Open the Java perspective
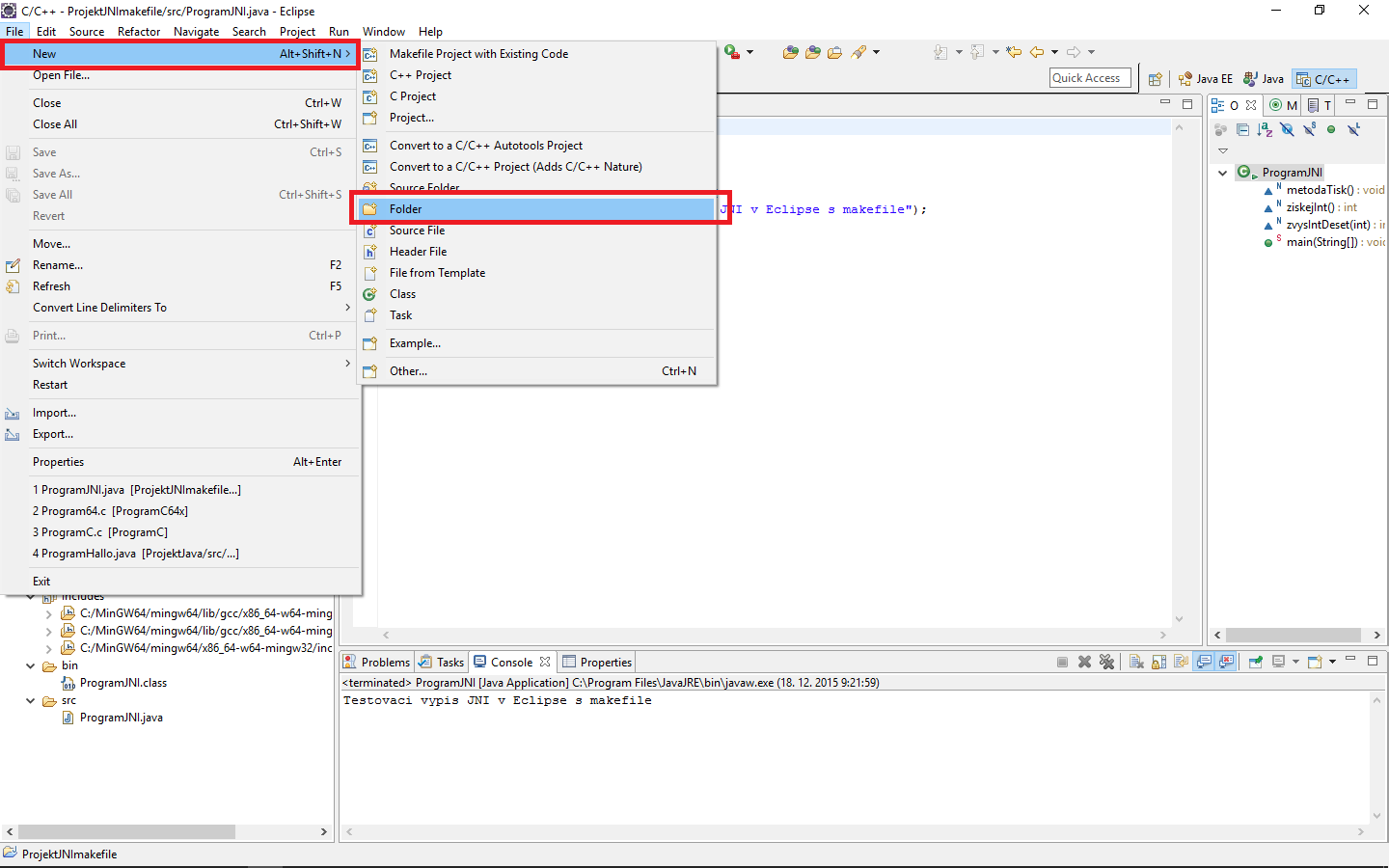The height and width of the screenshot is (868, 1389). click(x=1264, y=78)
